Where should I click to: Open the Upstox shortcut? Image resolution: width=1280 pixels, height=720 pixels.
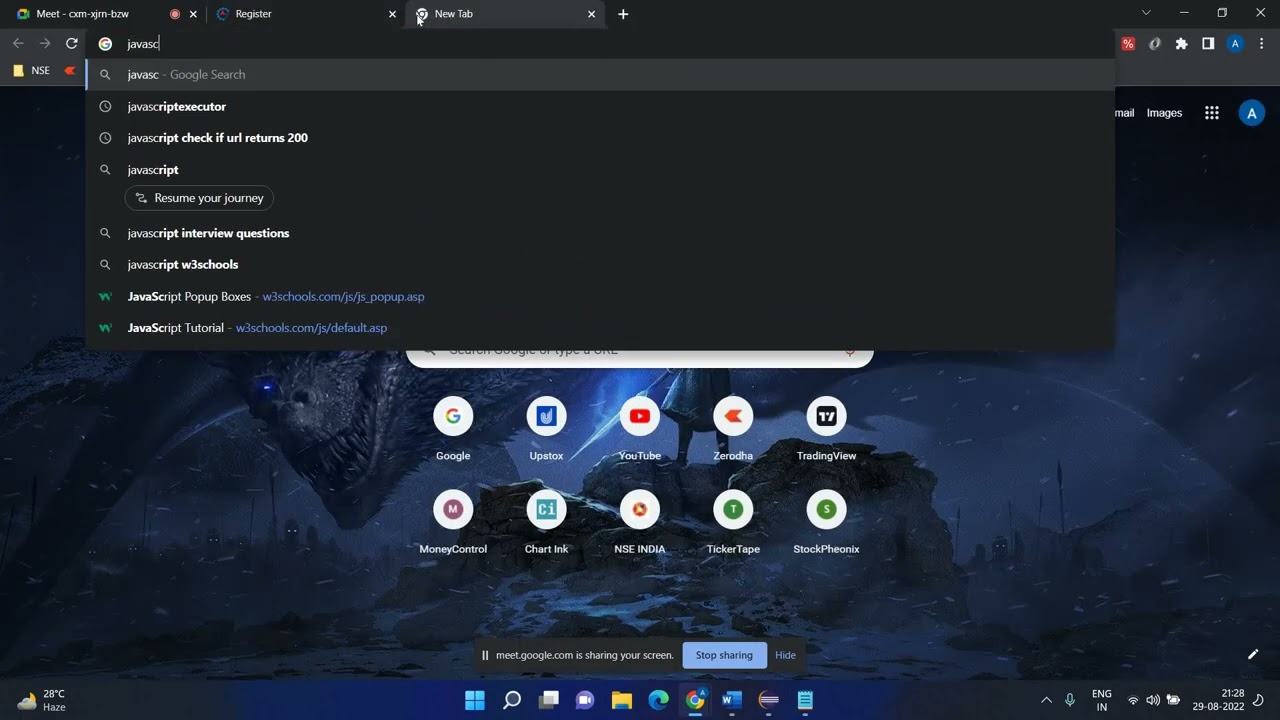(x=546, y=428)
